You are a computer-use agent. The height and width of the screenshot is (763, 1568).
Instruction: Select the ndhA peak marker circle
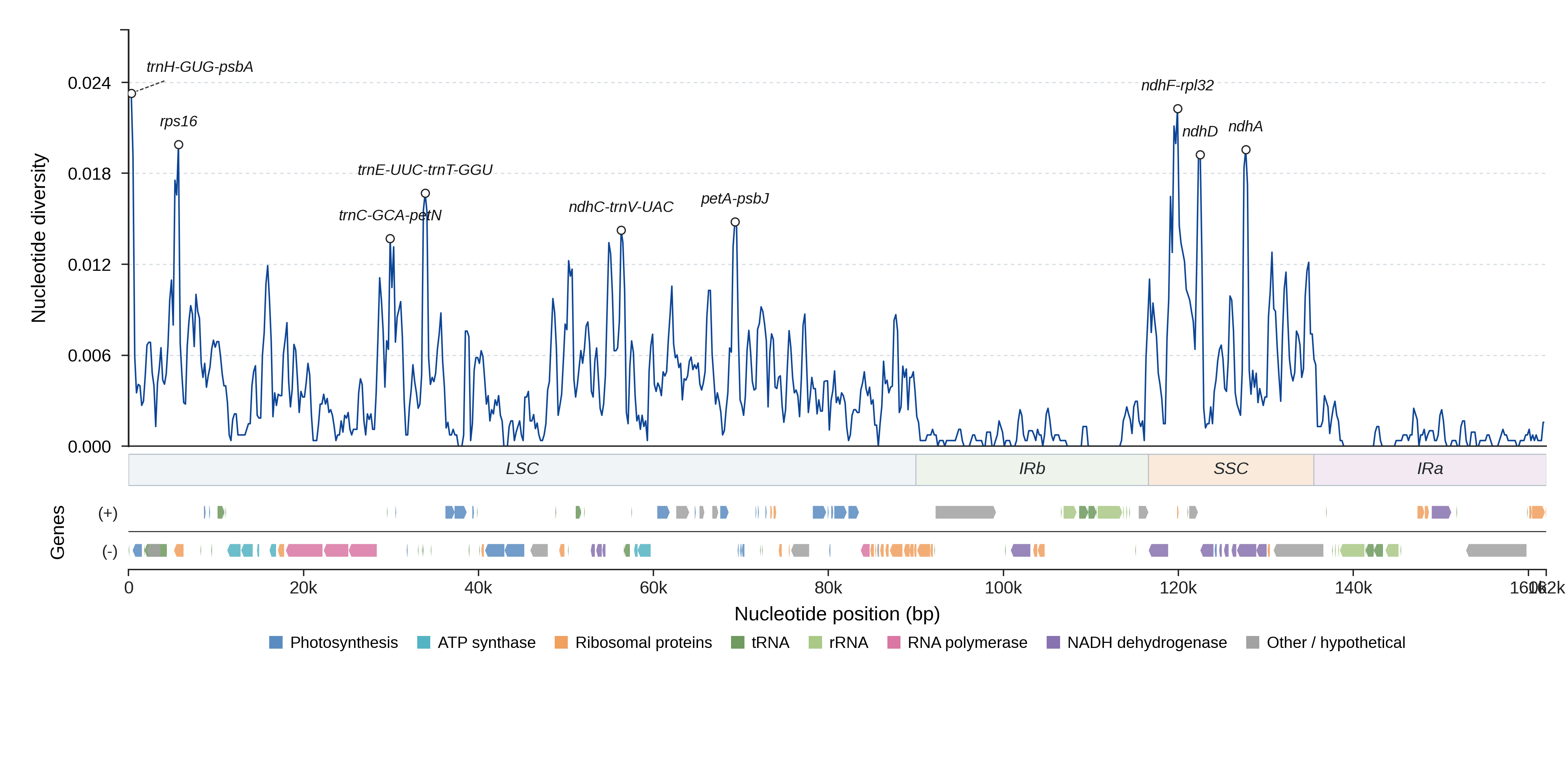(x=1246, y=150)
